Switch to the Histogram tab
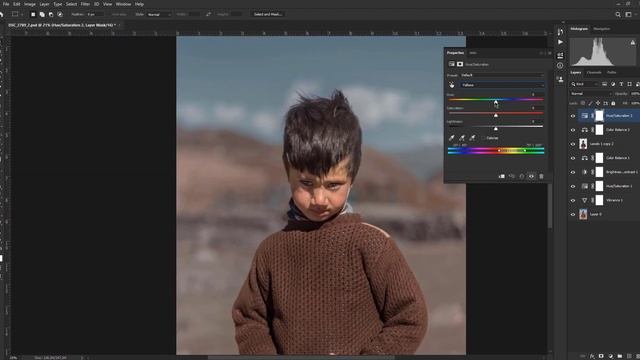This screenshot has width=640, height=360. coord(579,29)
